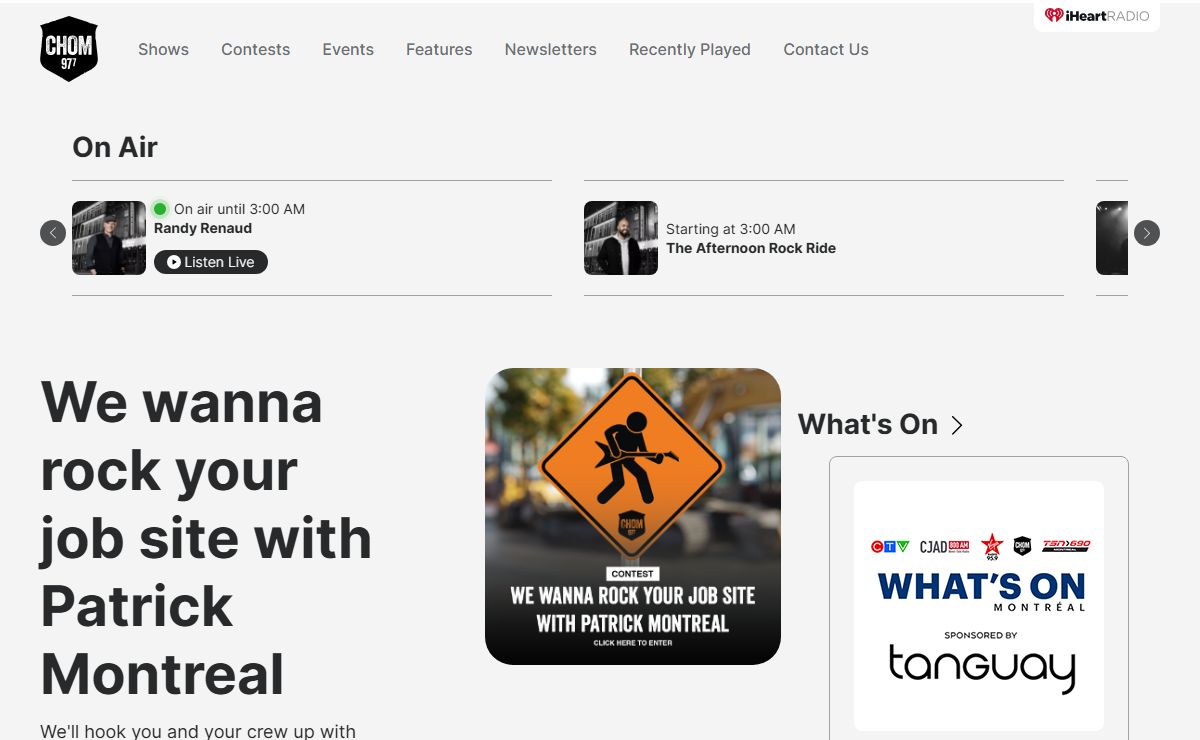The height and width of the screenshot is (740, 1200).
Task: Click the partially visible third show thumbnail
Action: point(1112,238)
